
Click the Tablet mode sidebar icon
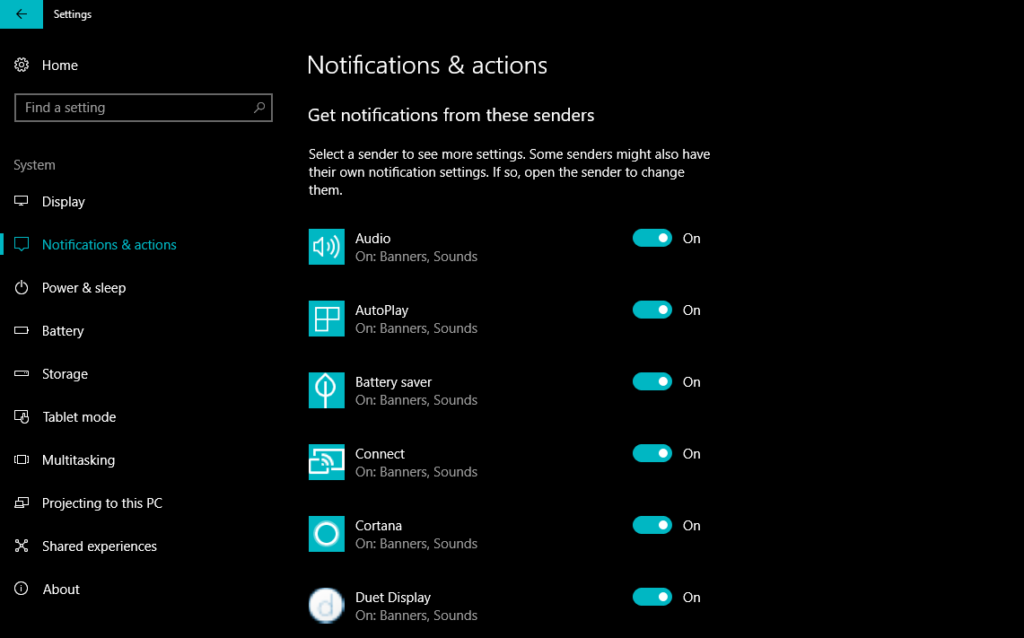click(21, 417)
